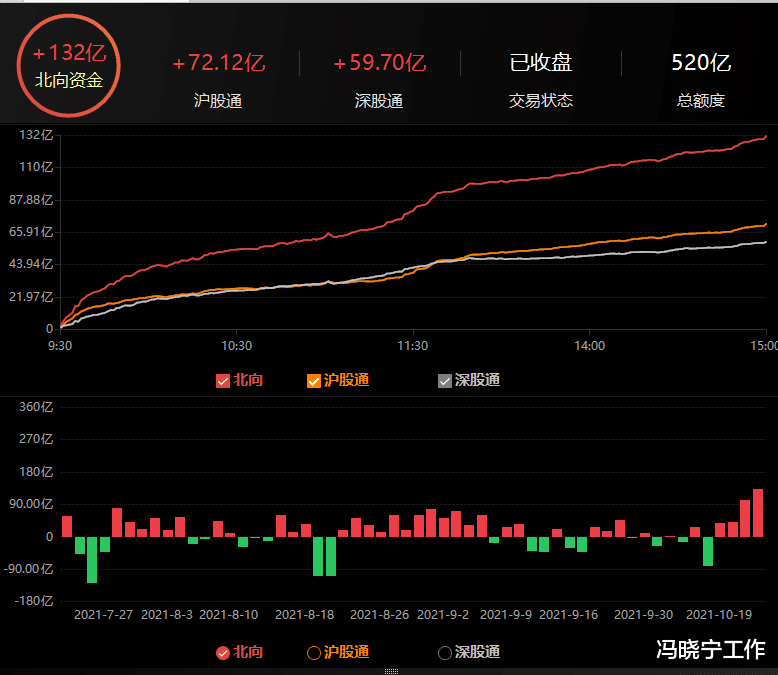Viewport: 778px width, 675px height.
Task: Click the 2021-9-30 date label
Action: (x=644, y=614)
